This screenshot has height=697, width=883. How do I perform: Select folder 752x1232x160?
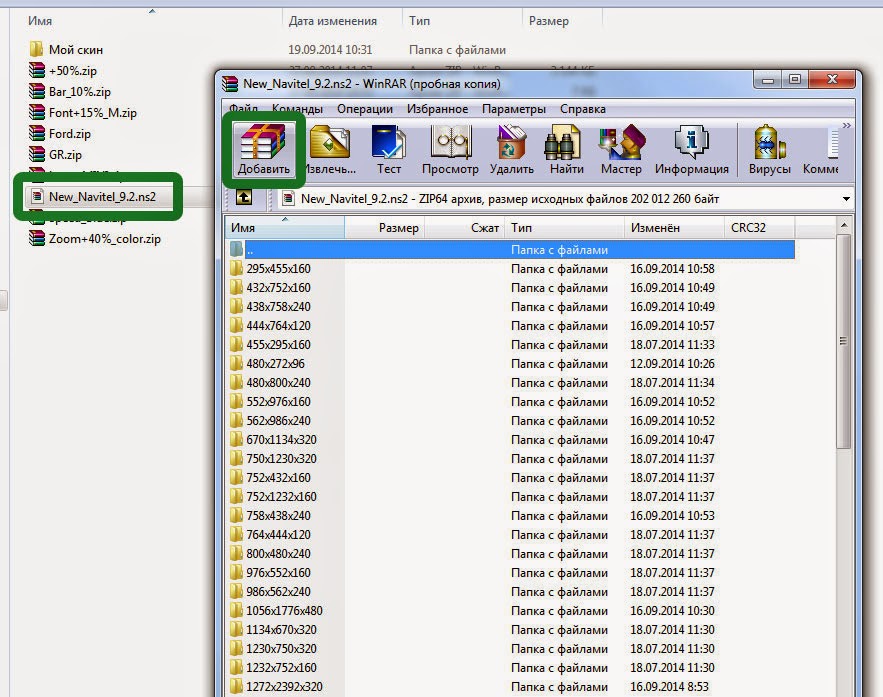click(281, 497)
